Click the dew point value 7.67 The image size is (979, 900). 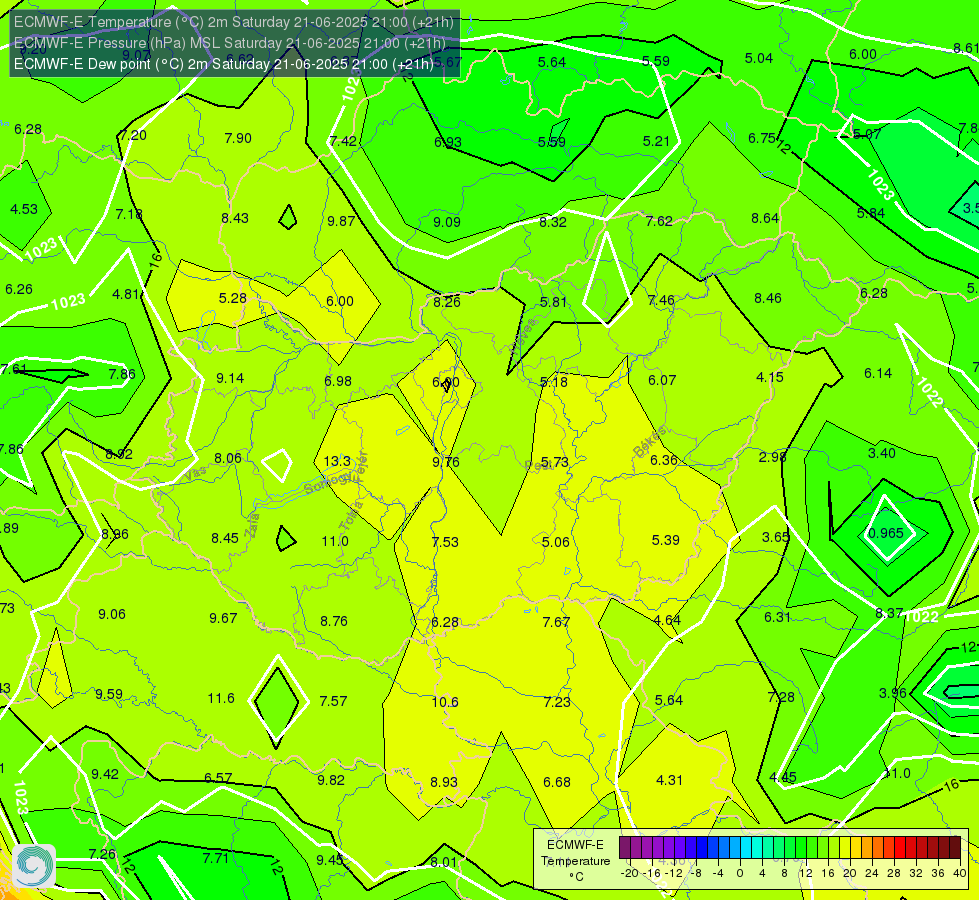556,621
